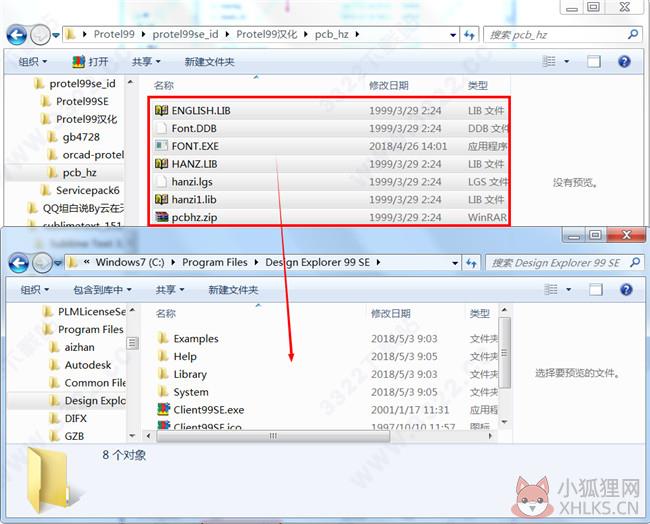Image resolution: width=650 pixels, height=524 pixels.
Task: Open view options dropdown arrow in Design Explorer 99 SE window
Action: tap(569, 289)
